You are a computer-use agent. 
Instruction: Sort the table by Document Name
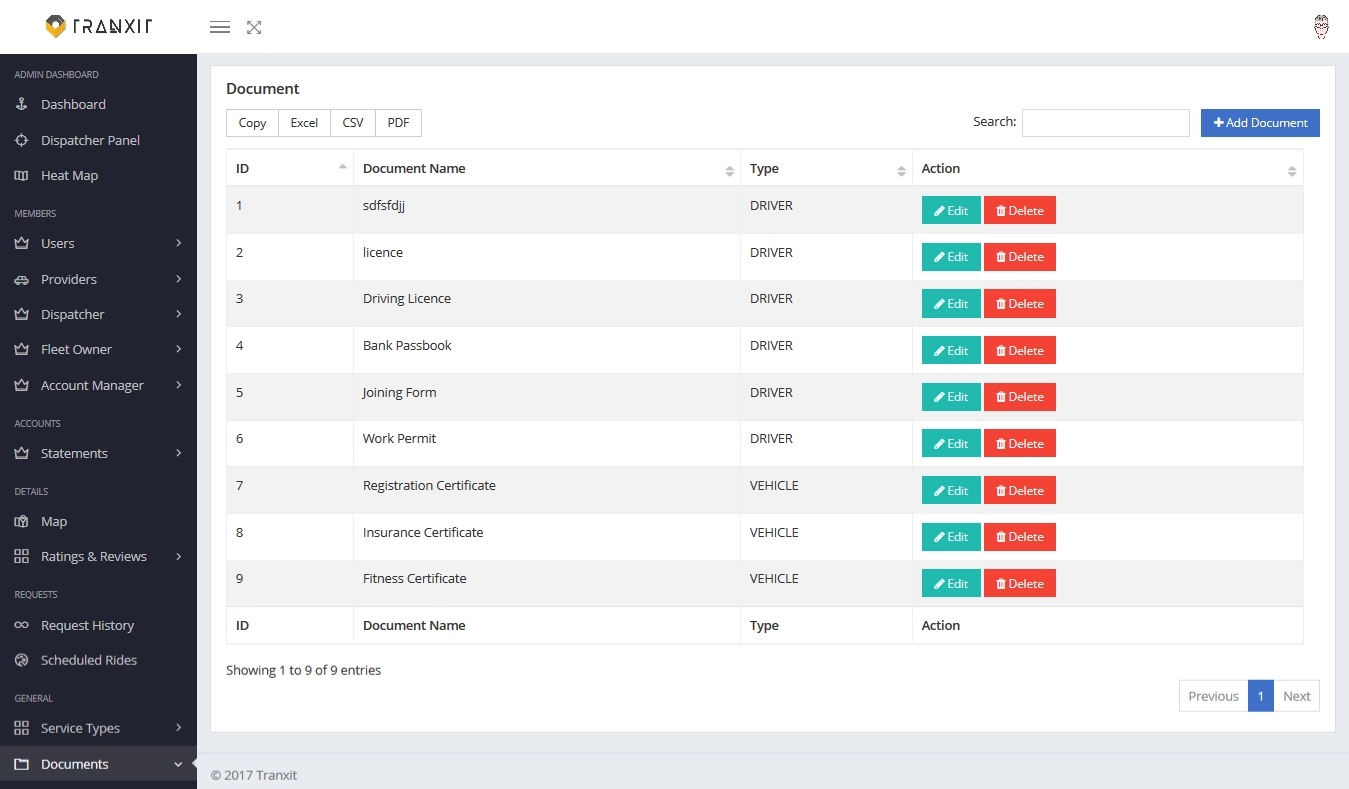(x=414, y=168)
